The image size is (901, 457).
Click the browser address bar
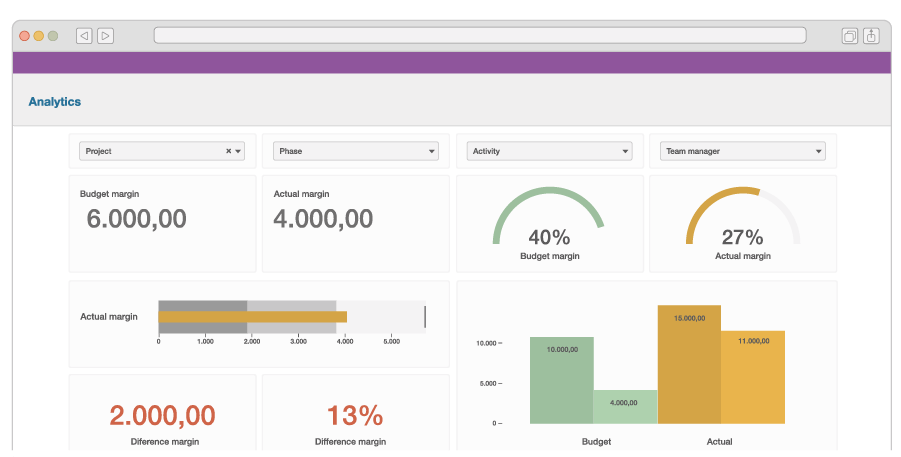pos(480,35)
